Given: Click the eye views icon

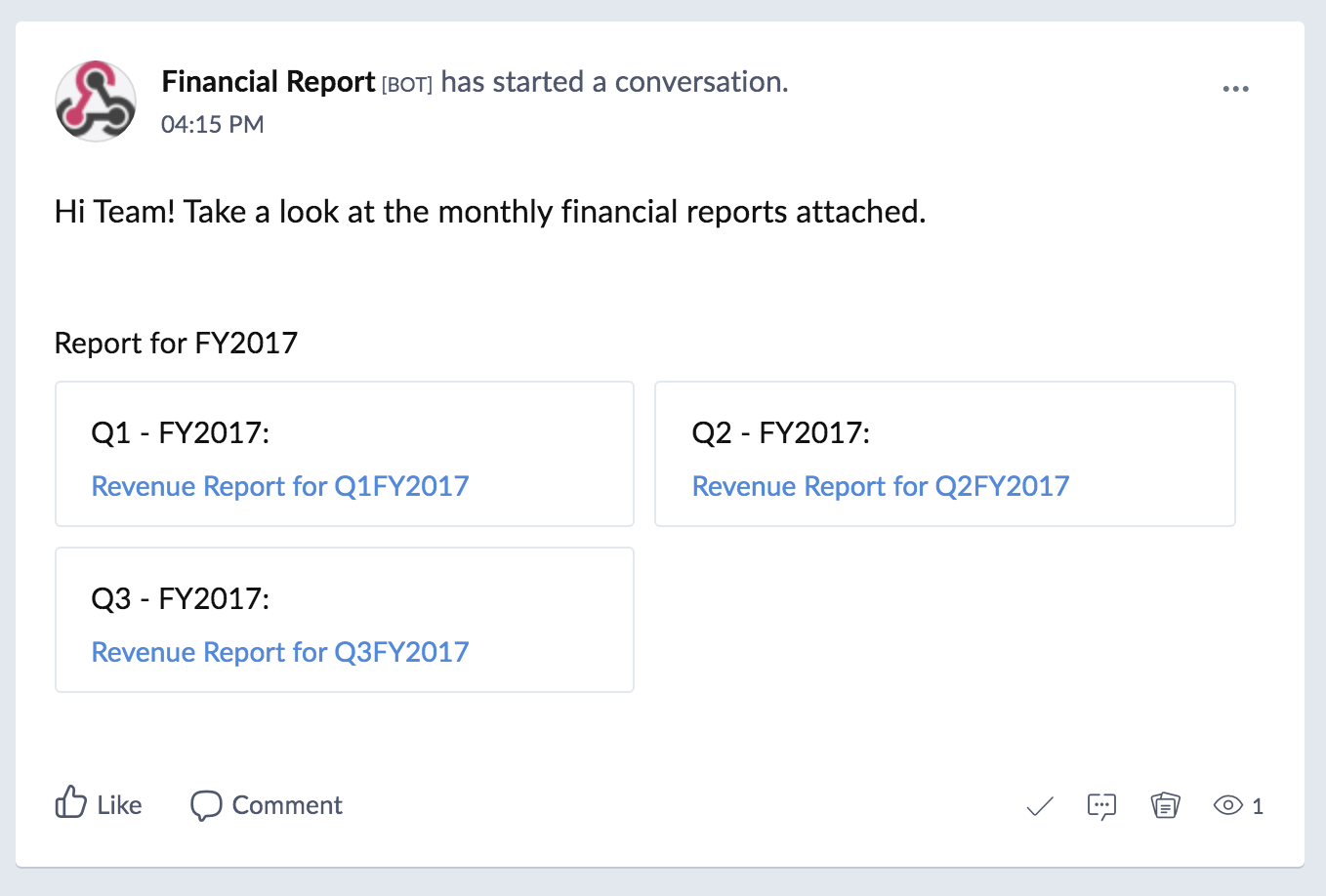Looking at the screenshot, I should (x=1227, y=805).
